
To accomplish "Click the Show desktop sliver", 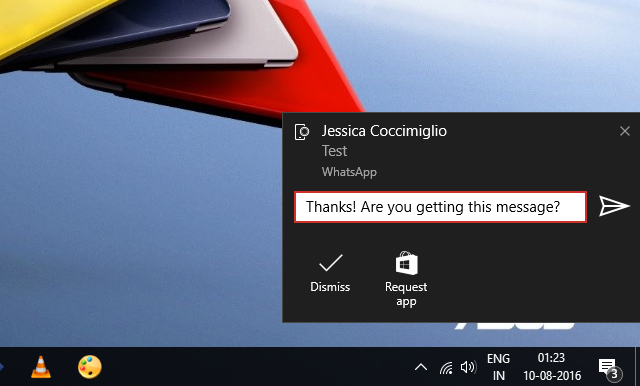I will tap(637, 366).
